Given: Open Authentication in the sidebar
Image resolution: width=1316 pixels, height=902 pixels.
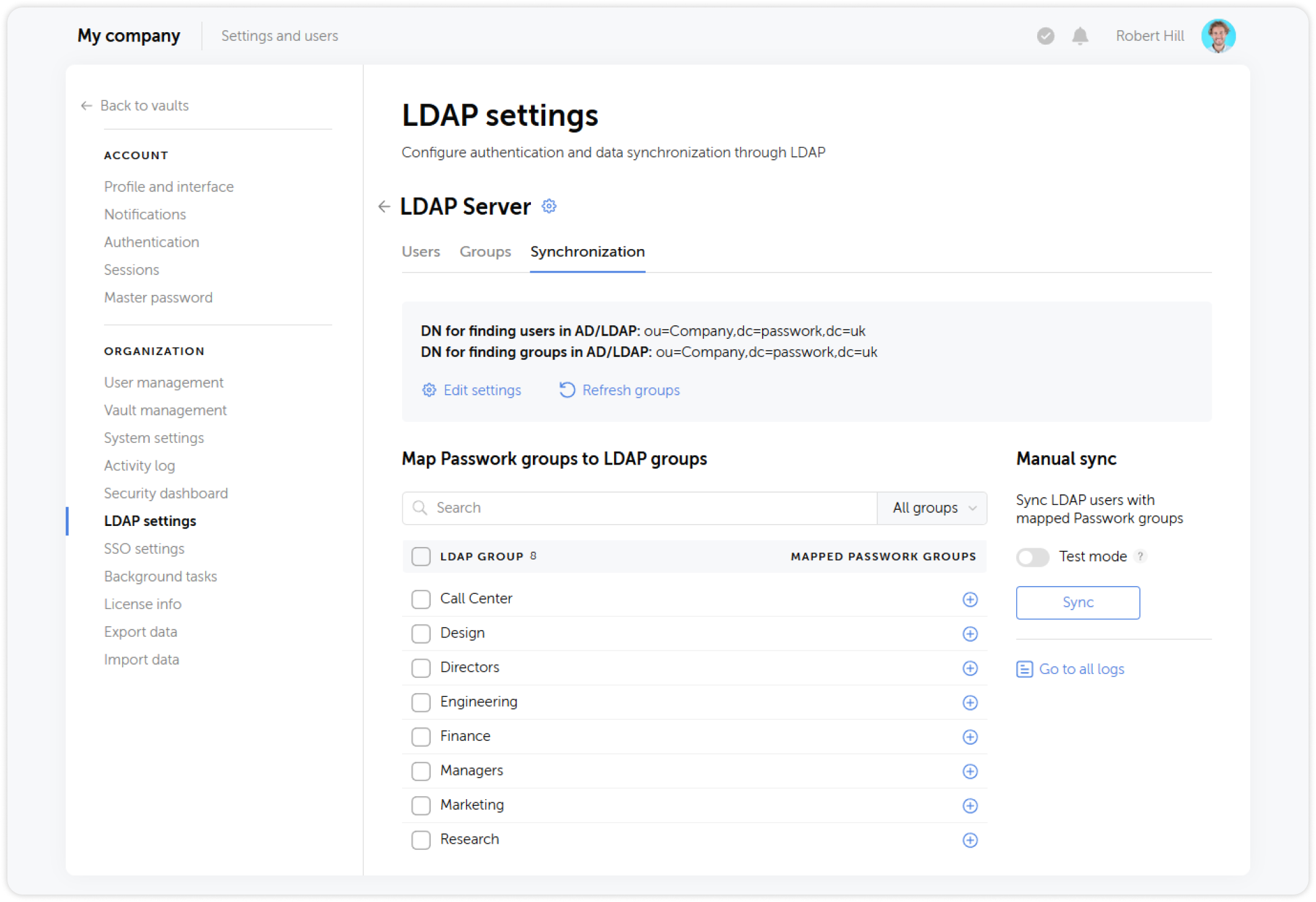Looking at the screenshot, I should tap(151, 242).
